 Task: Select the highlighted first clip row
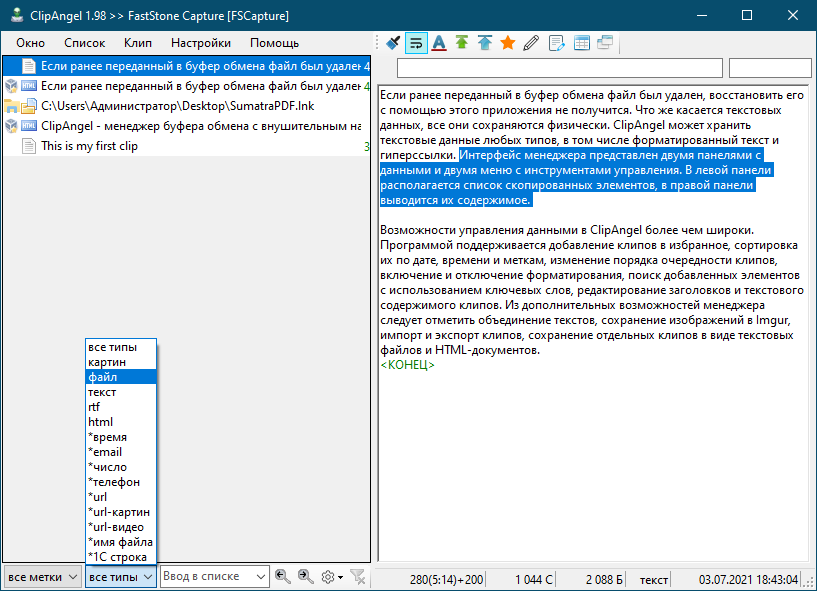187,66
